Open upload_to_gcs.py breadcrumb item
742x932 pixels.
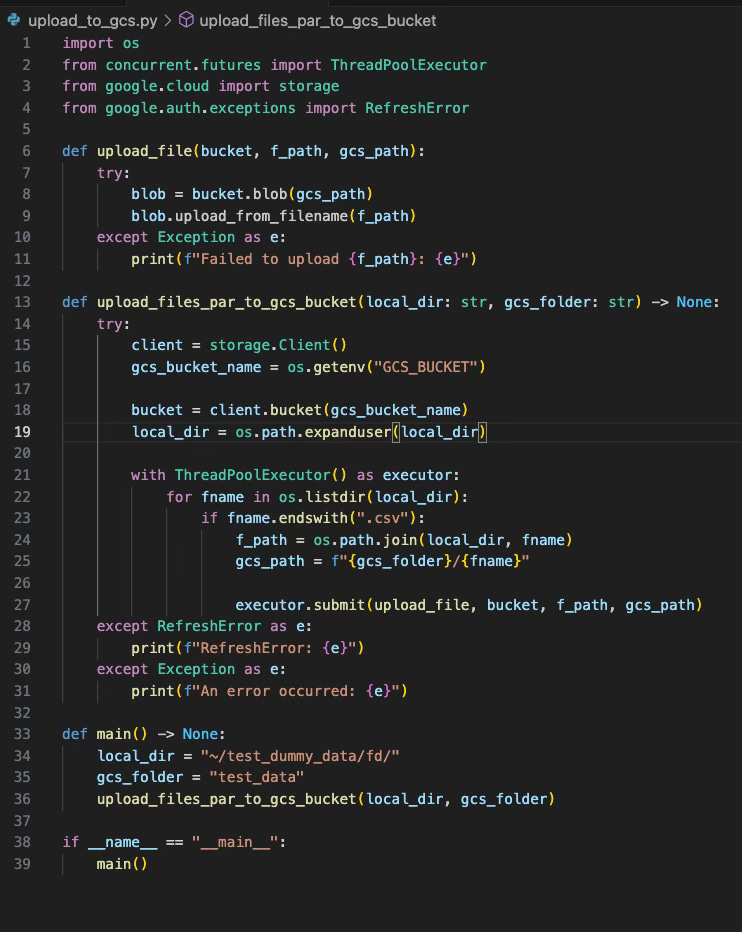coord(93,21)
